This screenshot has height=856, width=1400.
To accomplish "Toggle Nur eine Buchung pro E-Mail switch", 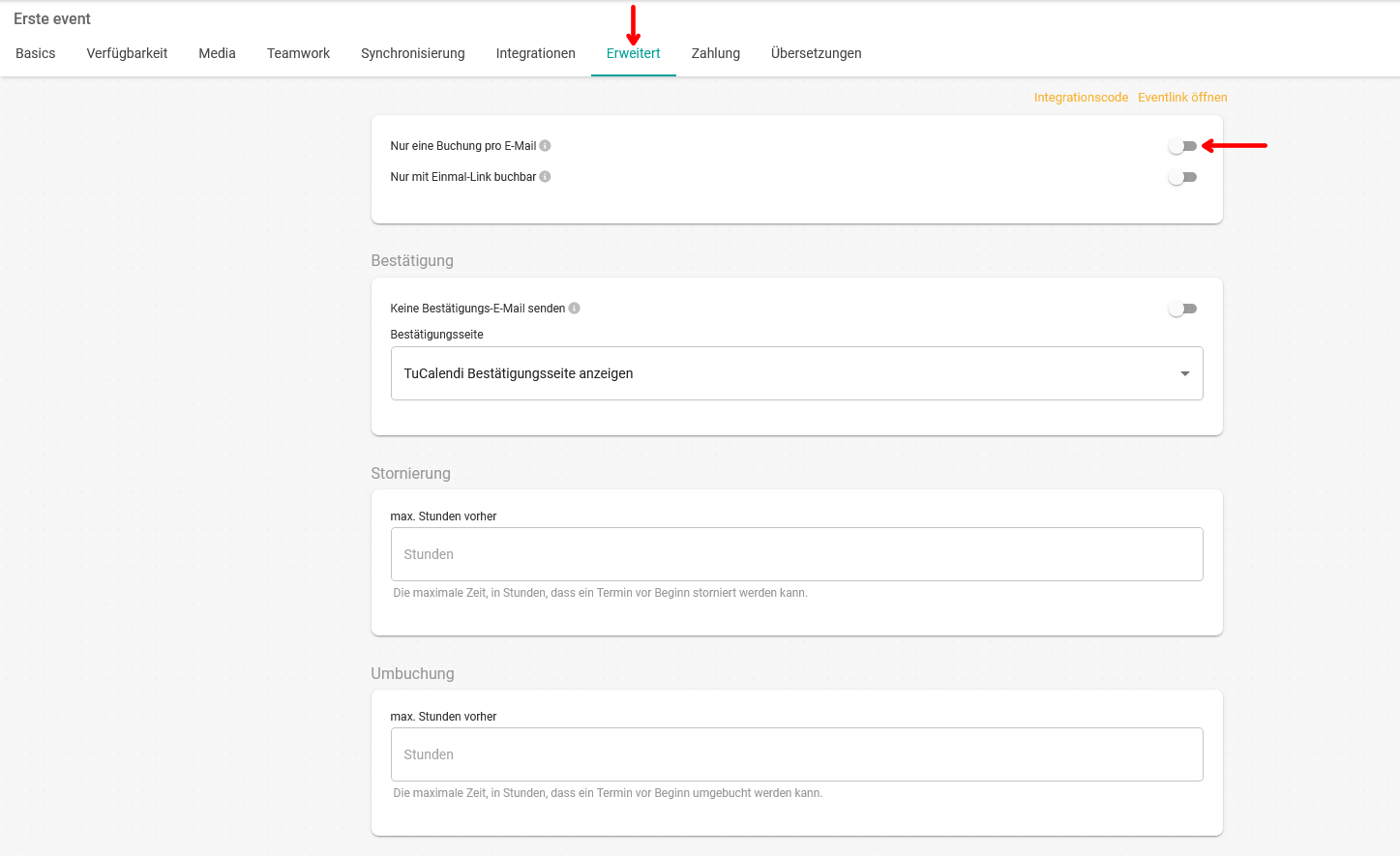I will 1182,146.
